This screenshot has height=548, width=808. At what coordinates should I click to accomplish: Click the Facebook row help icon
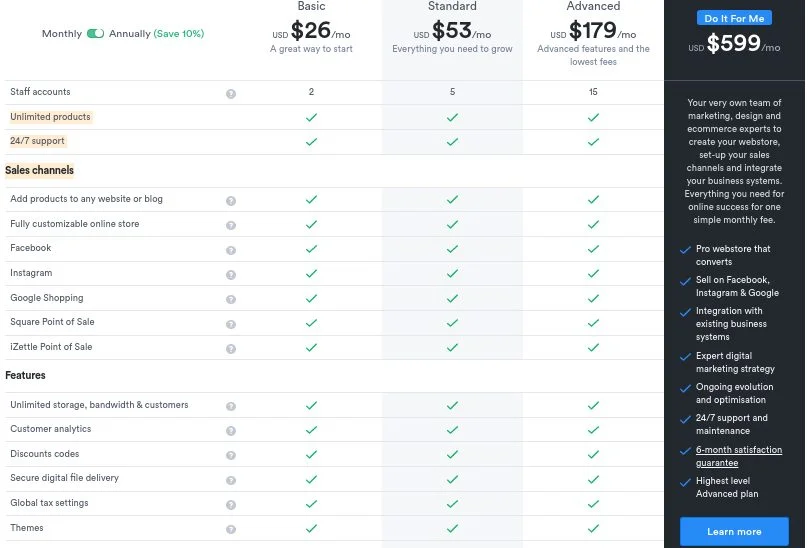(x=231, y=250)
